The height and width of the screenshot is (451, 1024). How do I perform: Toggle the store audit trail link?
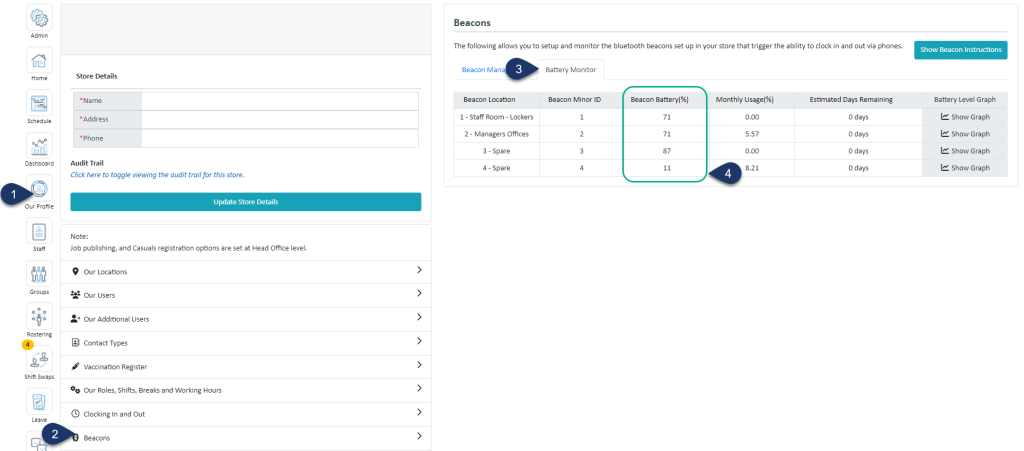point(157,175)
